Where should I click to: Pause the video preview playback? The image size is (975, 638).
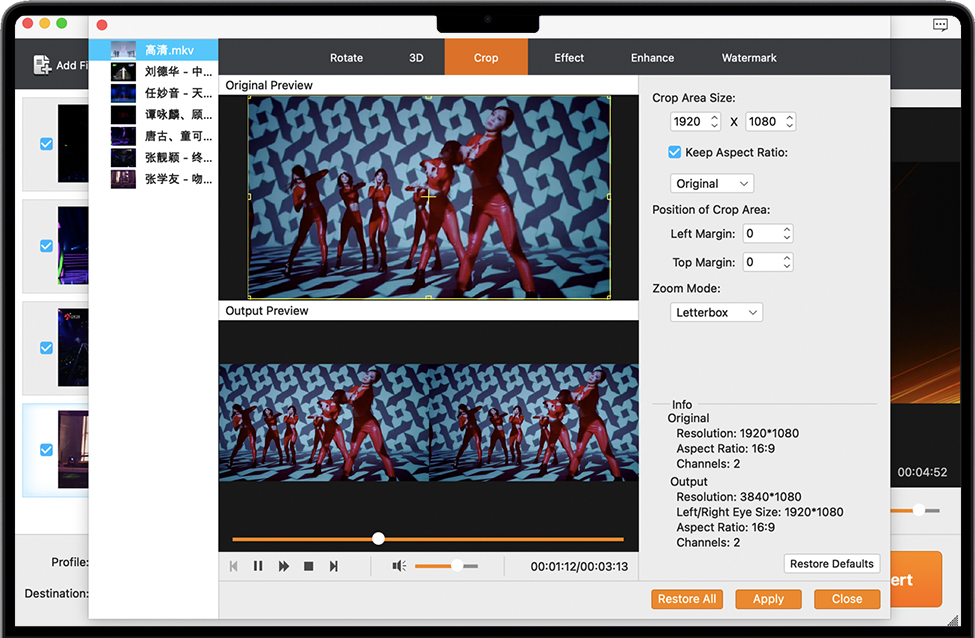[258, 566]
